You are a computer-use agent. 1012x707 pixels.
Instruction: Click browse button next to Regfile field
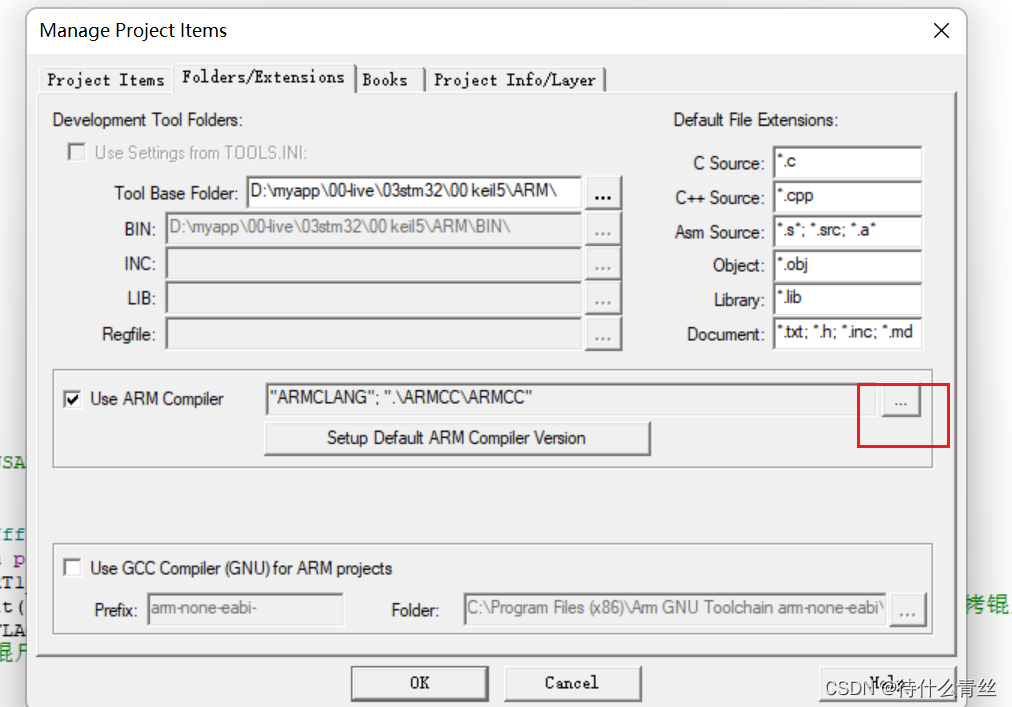pyautogui.click(x=603, y=334)
